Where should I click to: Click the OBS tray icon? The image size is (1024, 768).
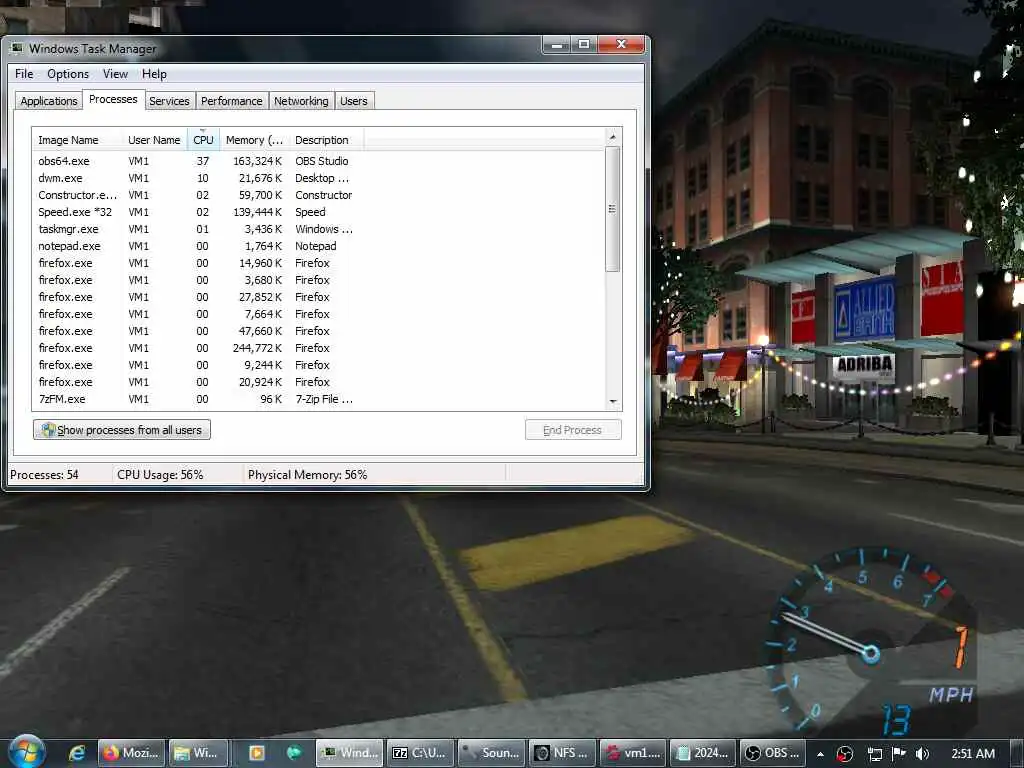coord(845,754)
